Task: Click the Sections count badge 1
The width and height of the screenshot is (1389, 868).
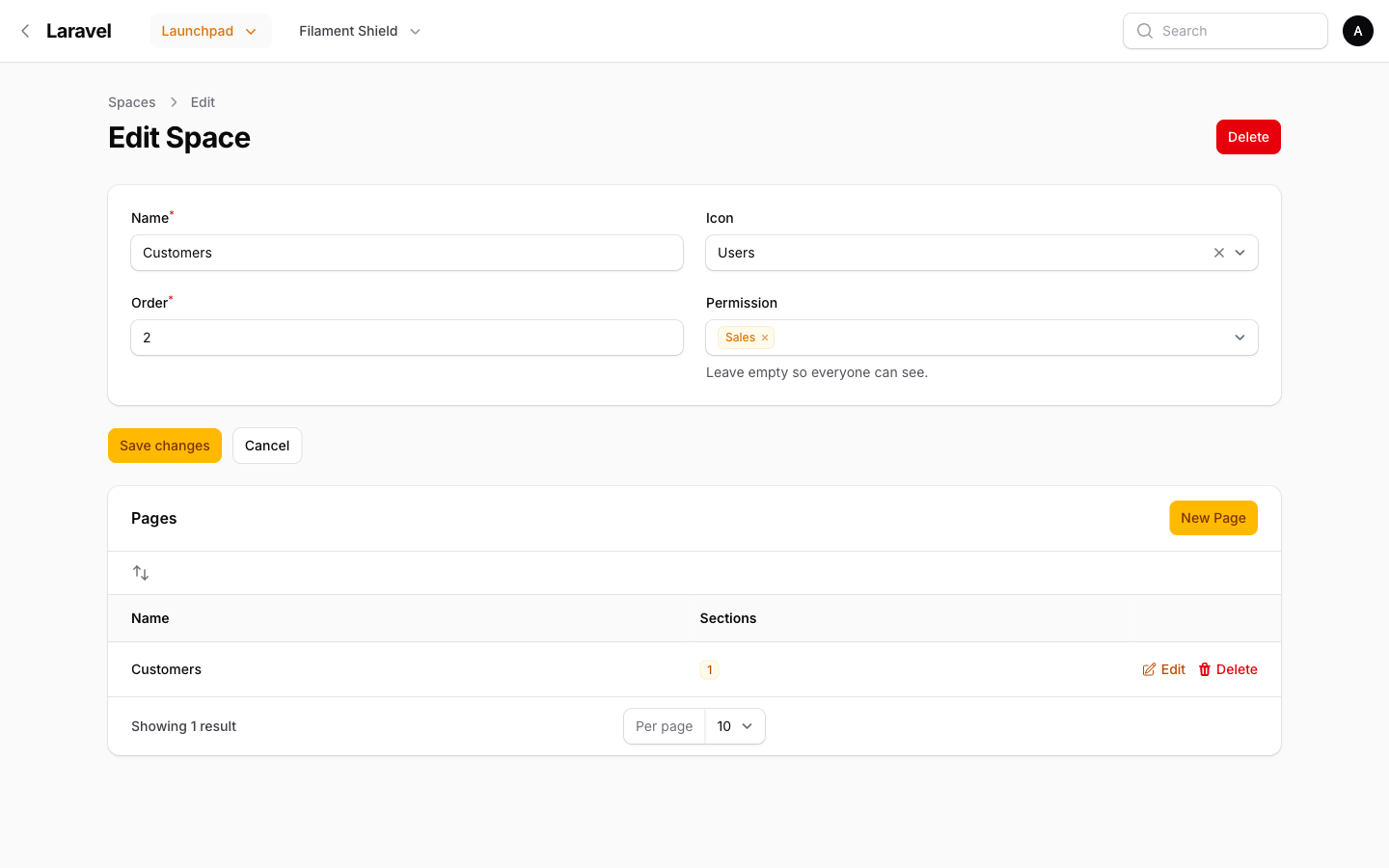Action: pyautogui.click(x=710, y=670)
